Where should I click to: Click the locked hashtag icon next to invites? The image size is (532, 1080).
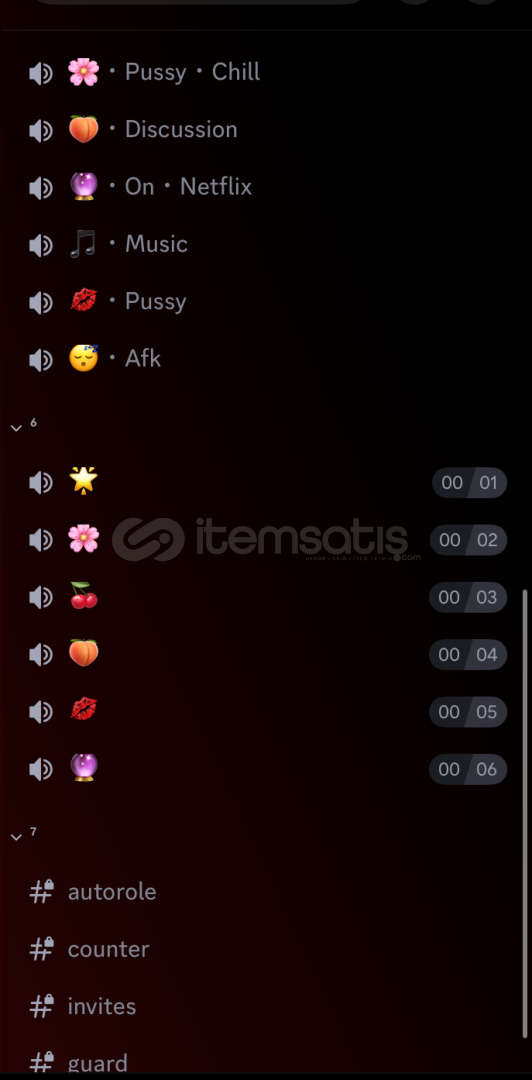tap(41, 1006)
